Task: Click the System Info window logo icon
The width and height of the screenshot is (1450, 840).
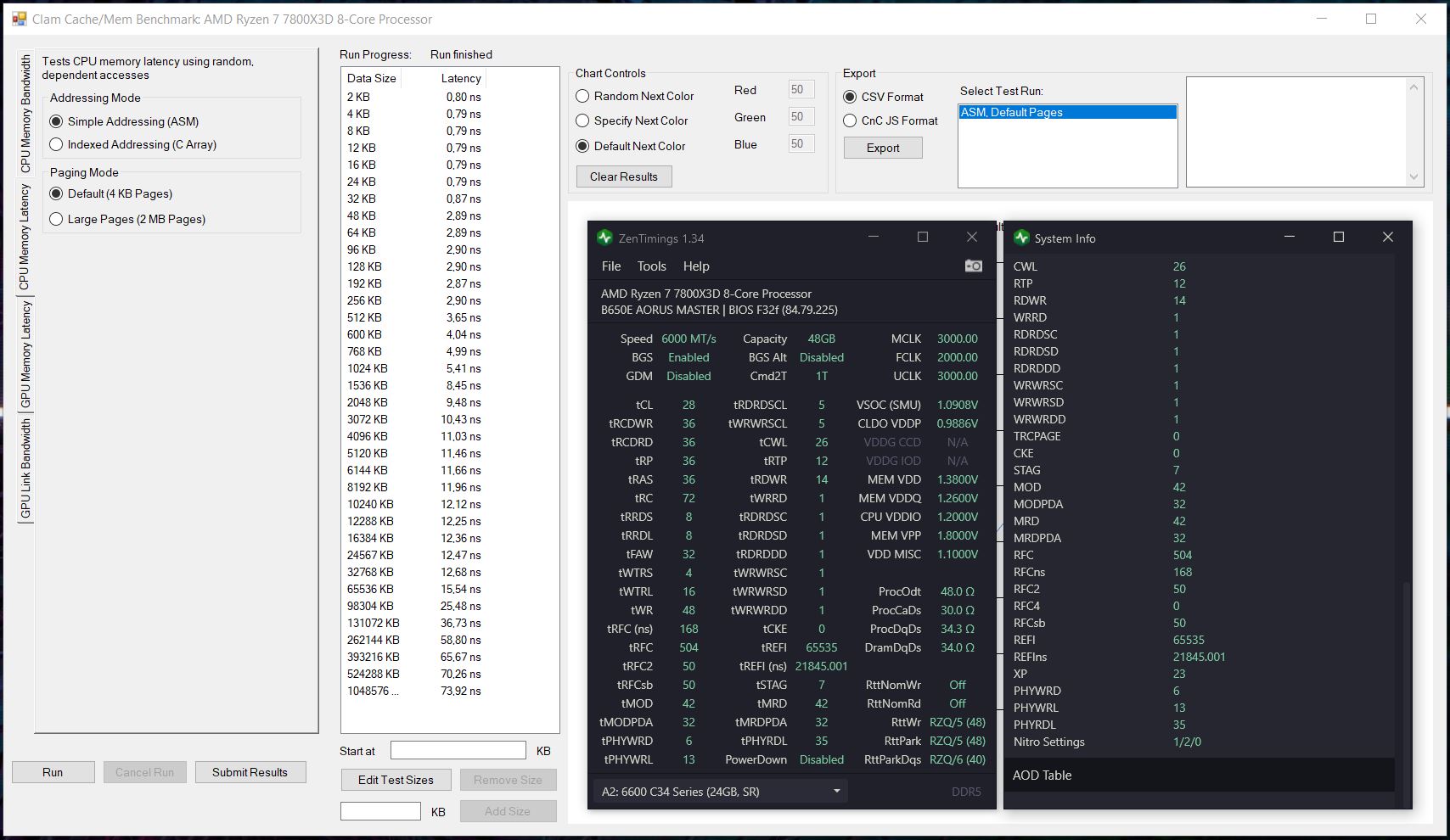Action: (1021, 238)
